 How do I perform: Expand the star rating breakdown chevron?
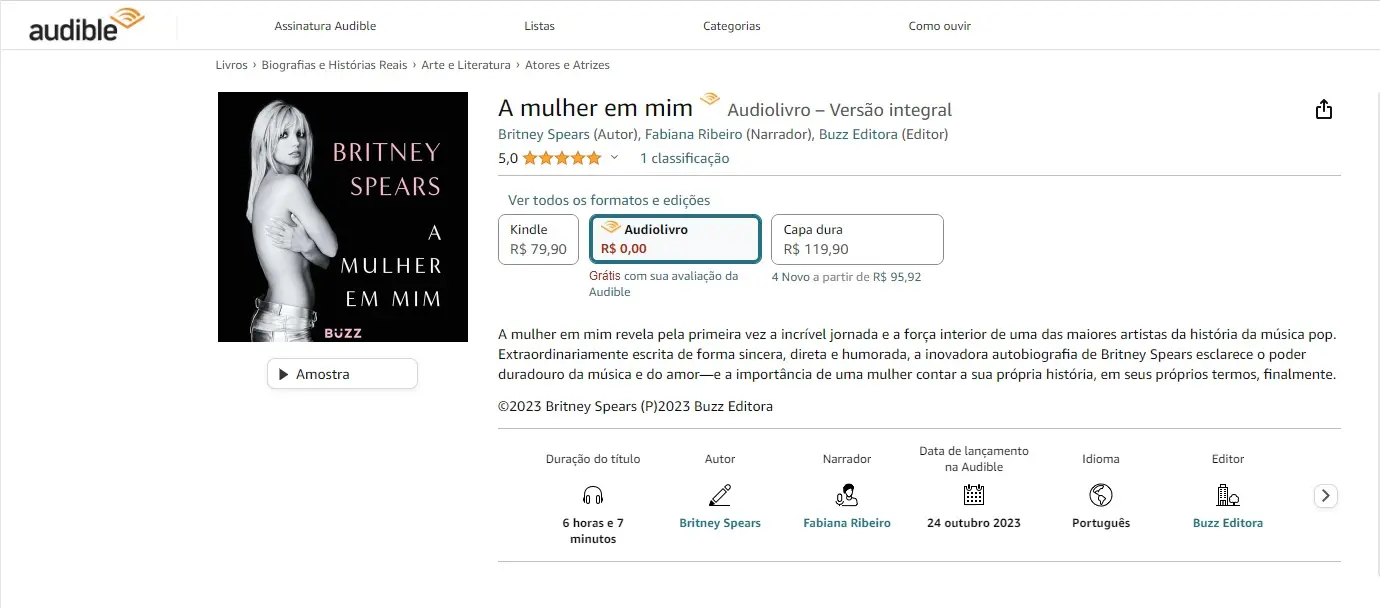tap(615, 158)
